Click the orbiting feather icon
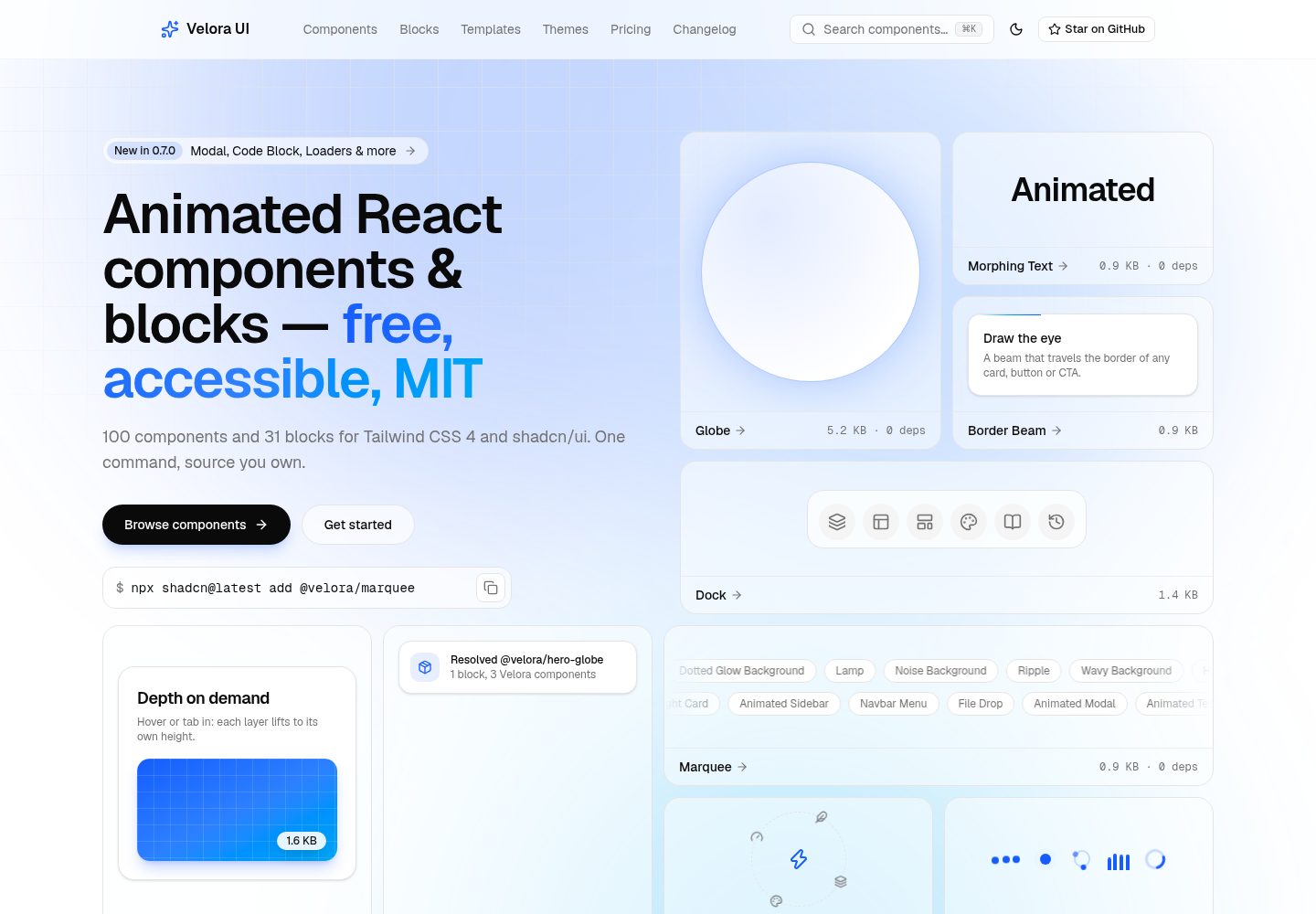Image resolution: width=1316 pixels, height=914 pixels. click(x=822, y=817)
